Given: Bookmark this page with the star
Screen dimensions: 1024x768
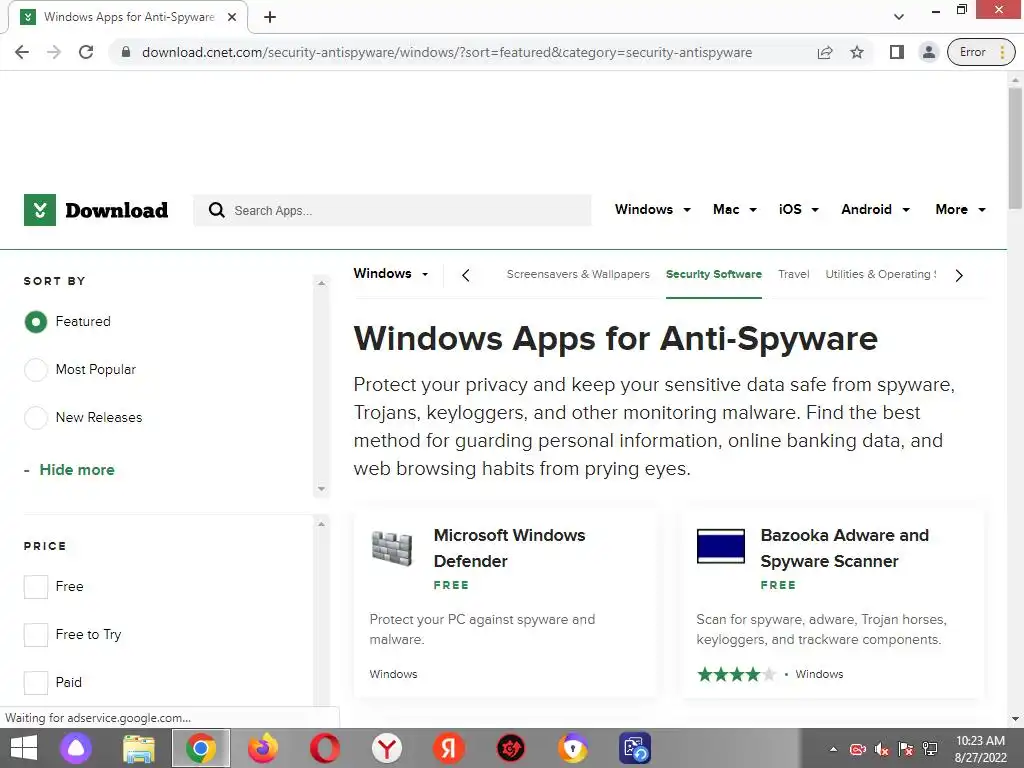Looking at the screenshot, I should [857, 52].
